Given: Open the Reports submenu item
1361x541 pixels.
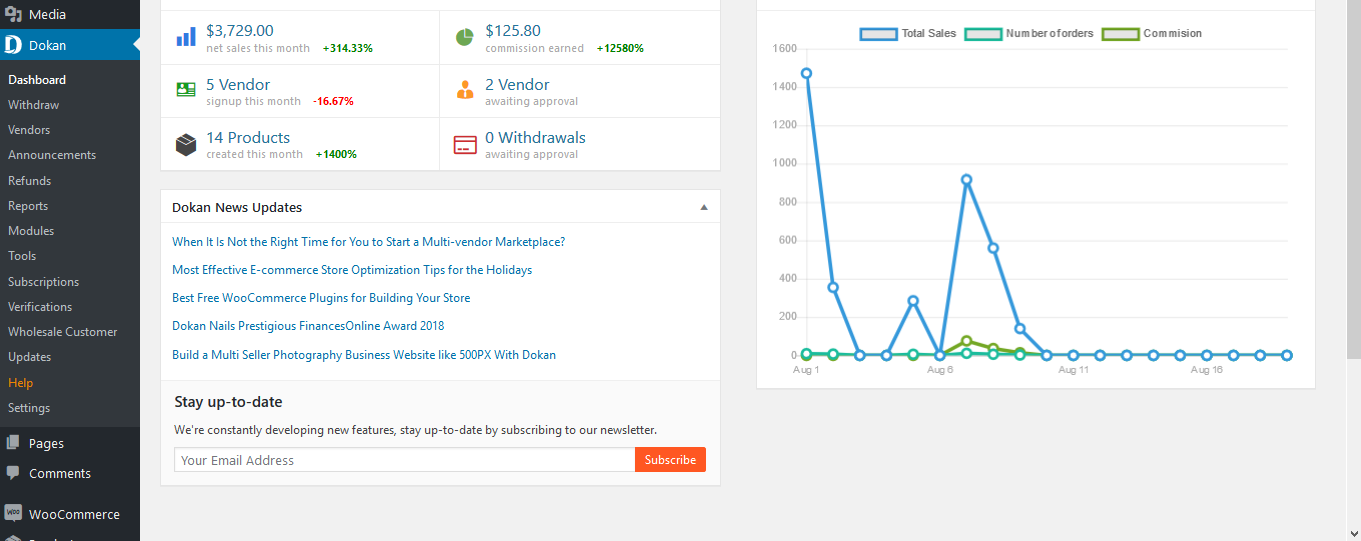Looking at the screenshot, I should tap(28, 206).
